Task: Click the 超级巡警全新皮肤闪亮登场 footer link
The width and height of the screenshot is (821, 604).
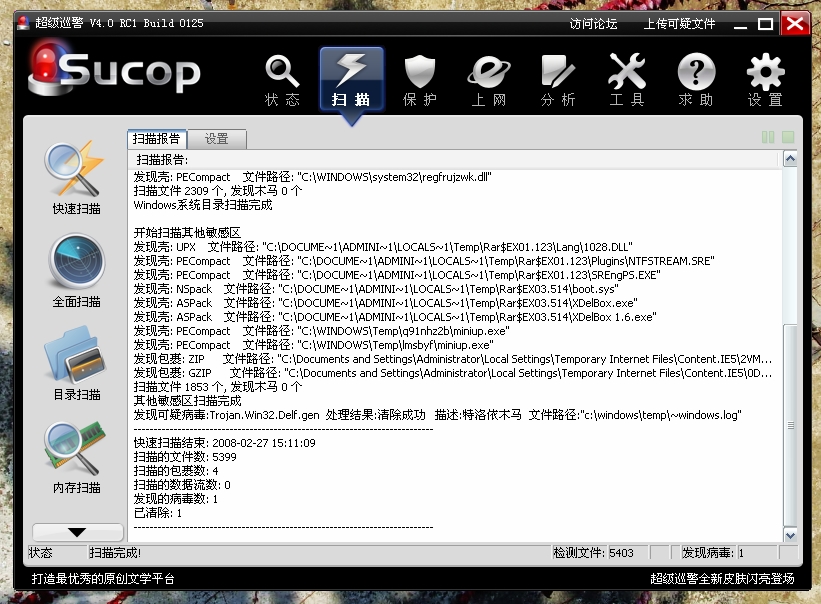Action: 722,579
